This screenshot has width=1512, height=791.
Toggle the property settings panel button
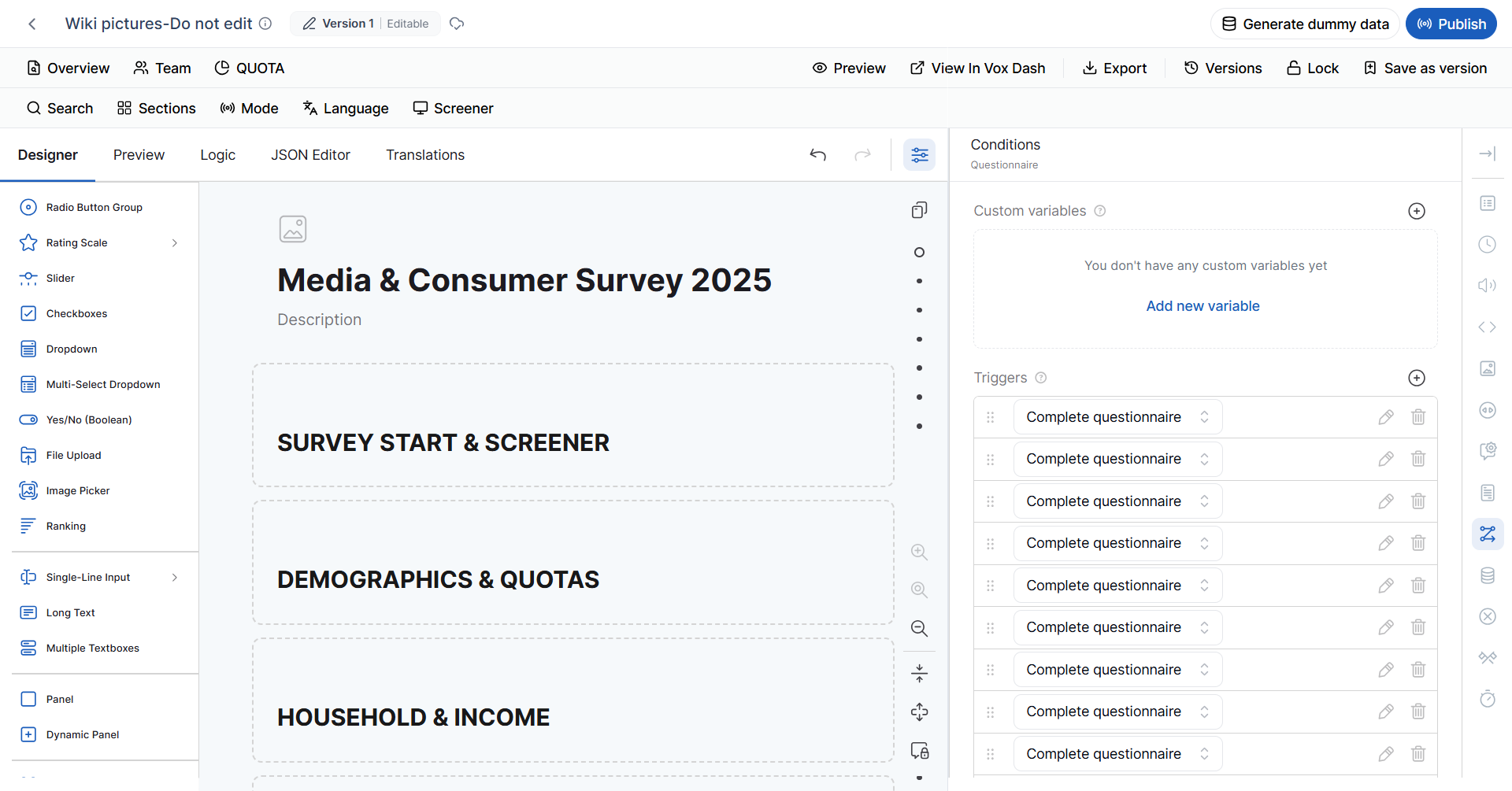(x=920, y=155)
